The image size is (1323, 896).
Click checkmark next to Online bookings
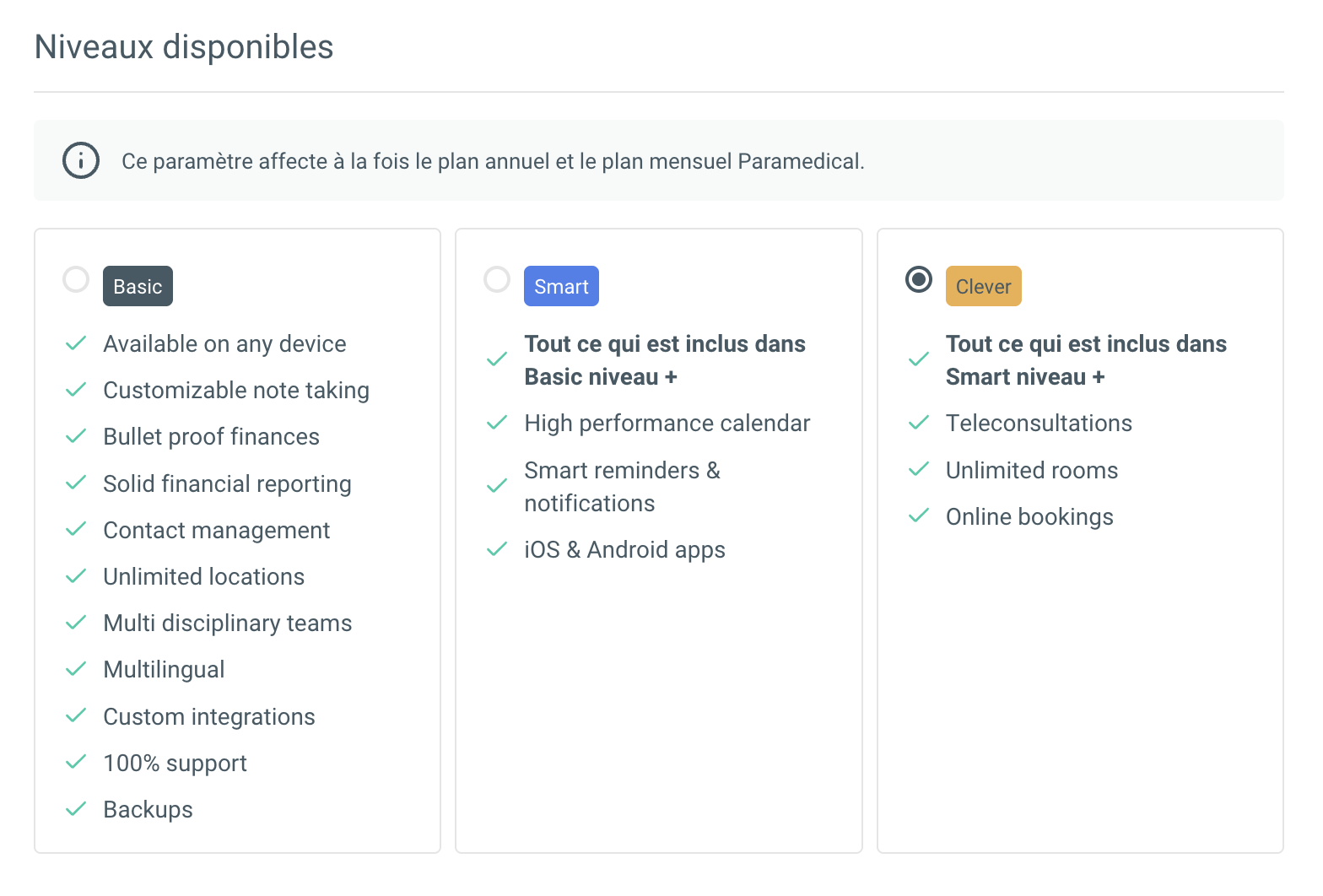(x=919, y=516)
